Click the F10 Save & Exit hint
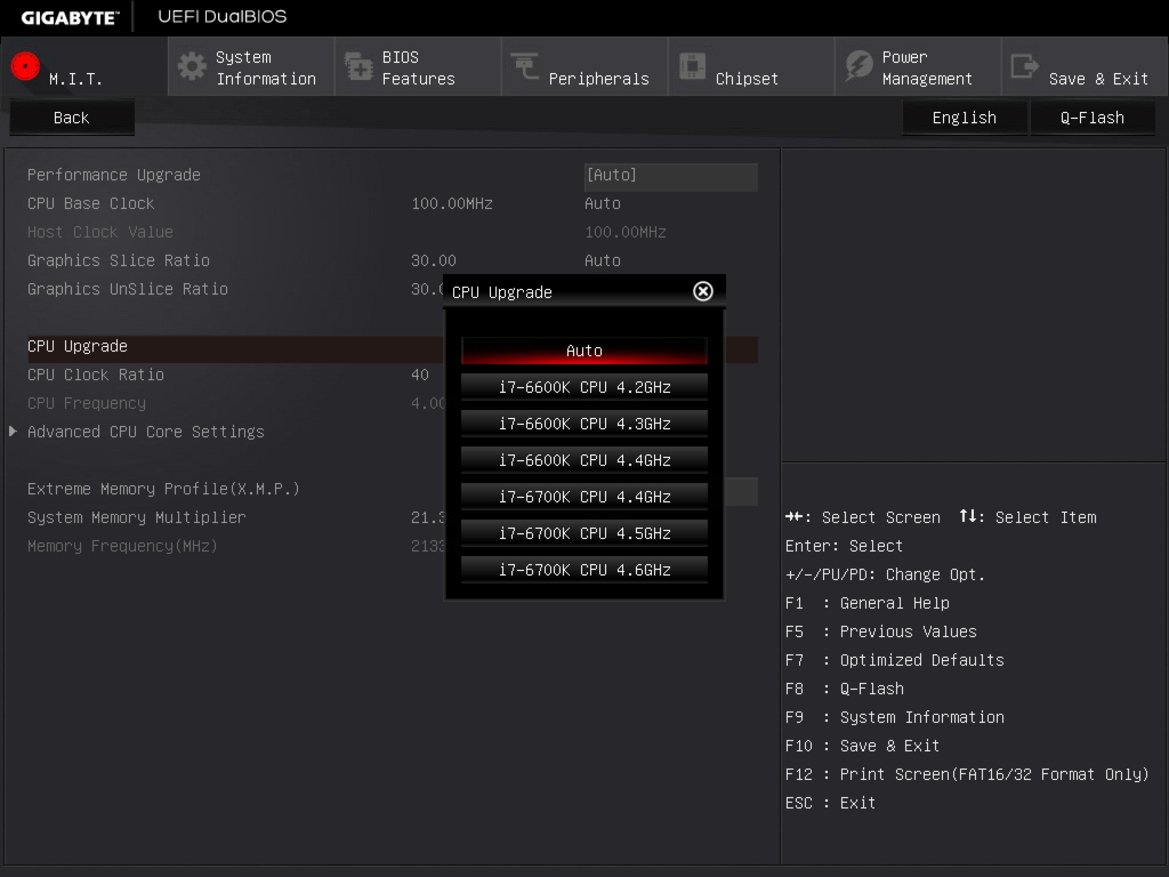The height and width of the screenshot is (877, 1169). click(862, 746)
